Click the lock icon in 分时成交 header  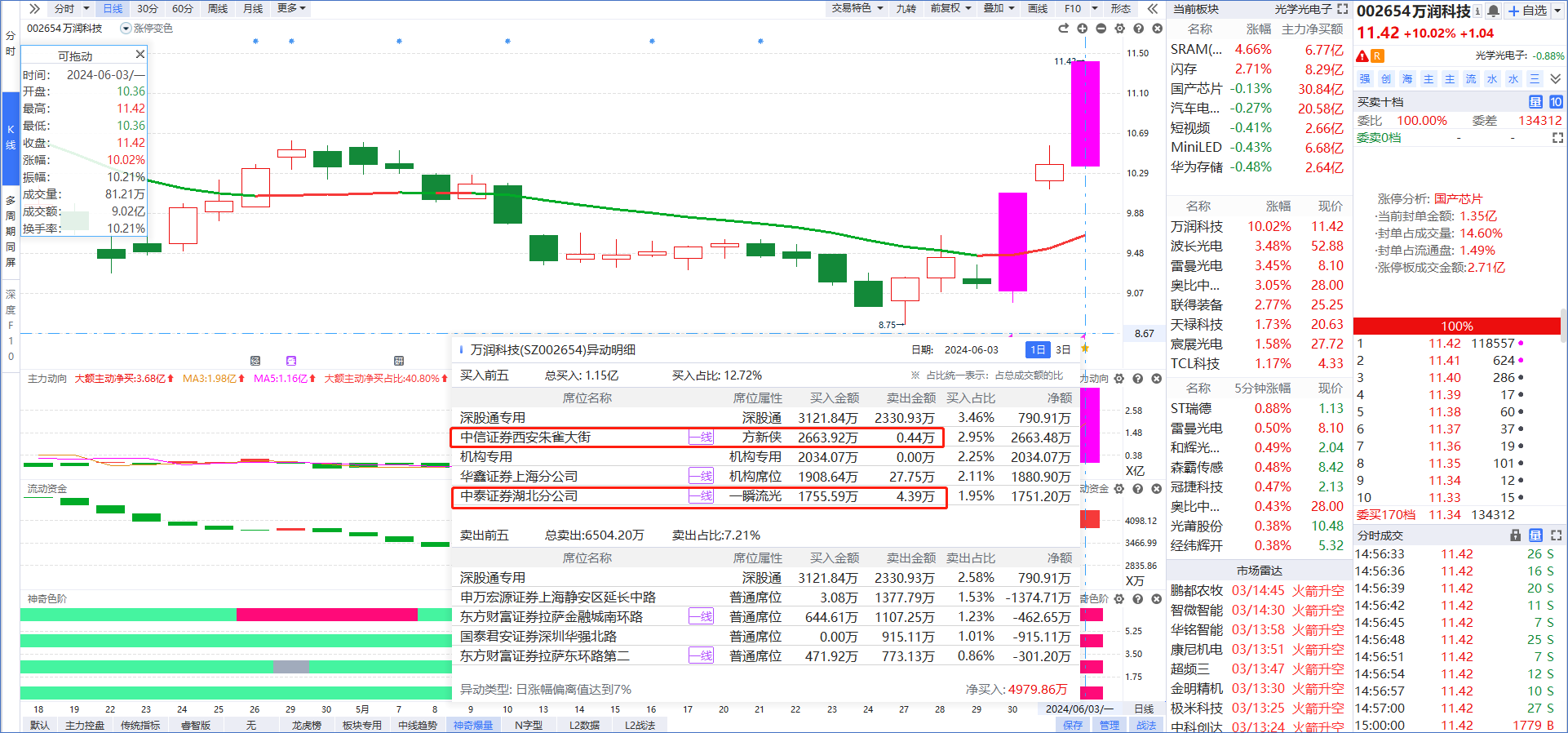pyautogui.click(x=1515, y=535)
